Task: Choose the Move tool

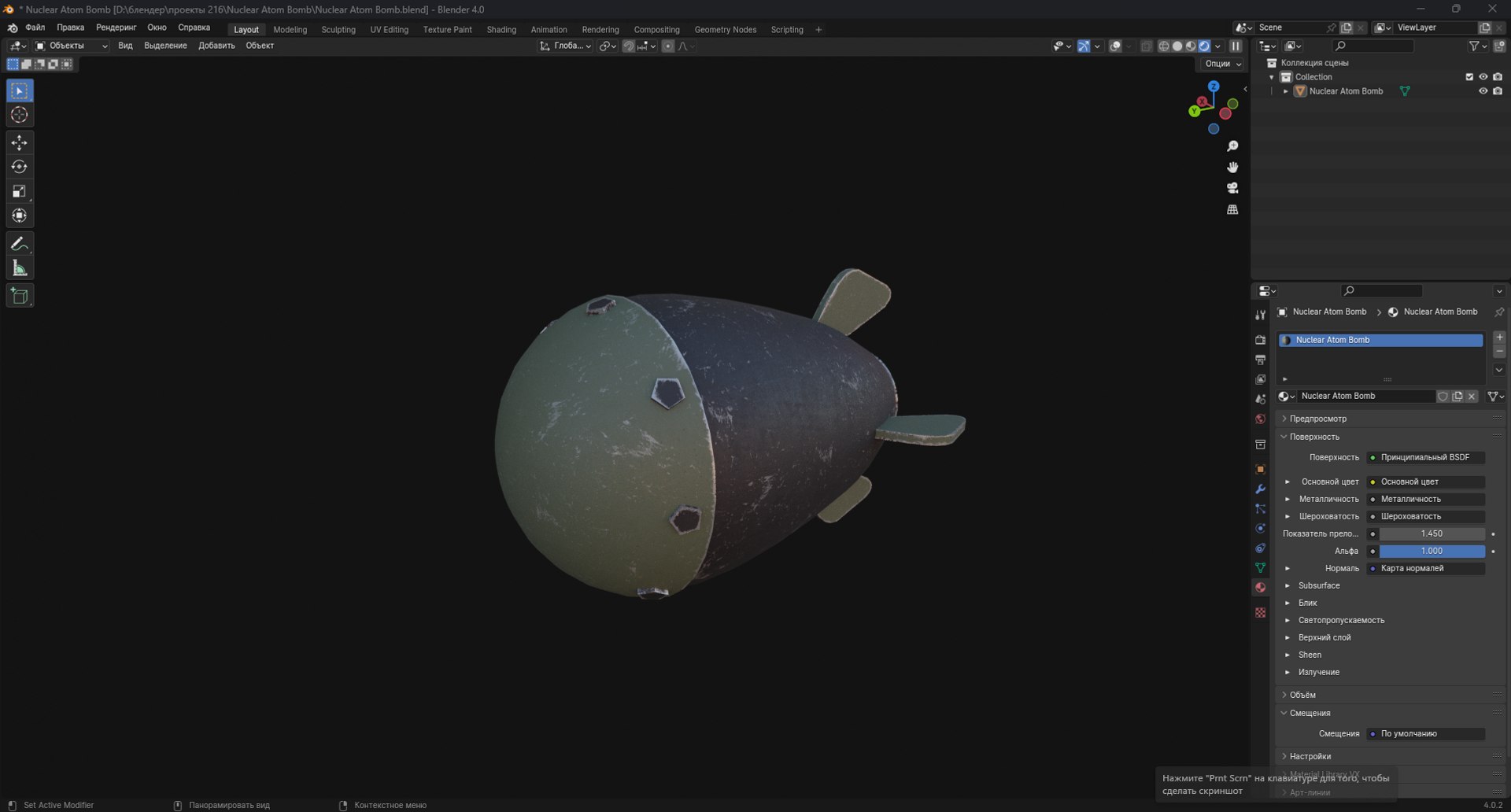Action: point(20,142)
